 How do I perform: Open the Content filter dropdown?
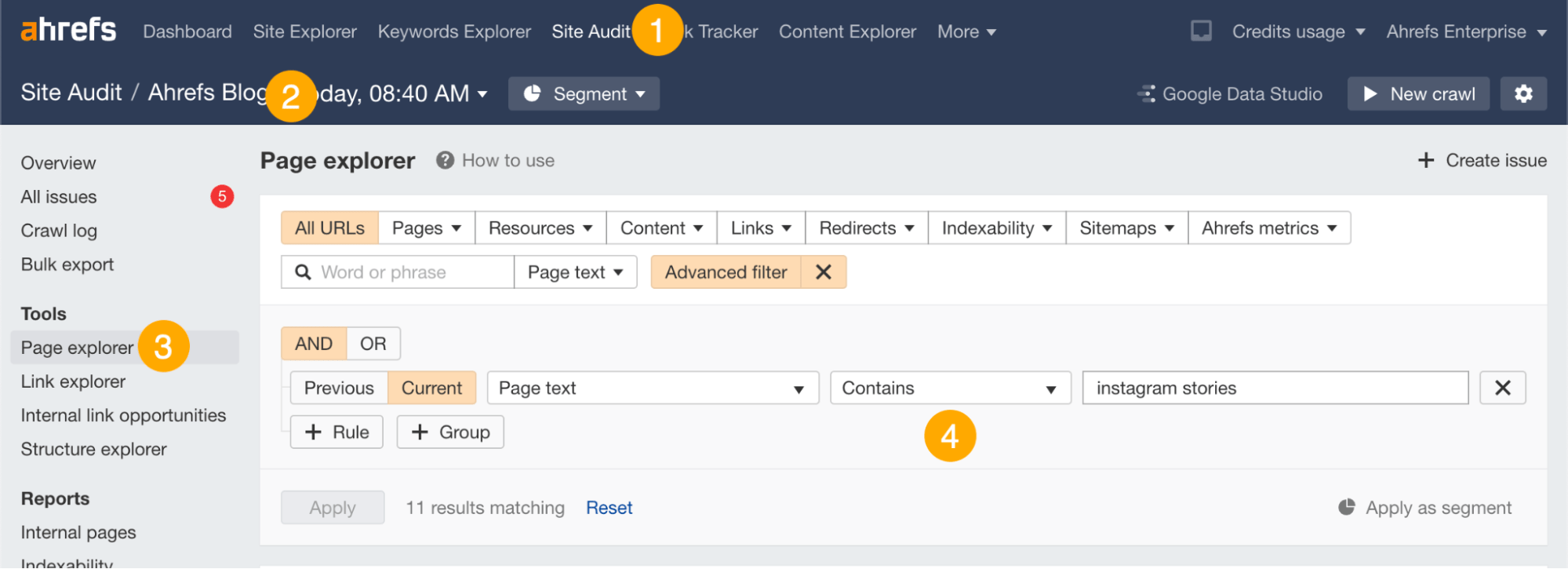point(662,228)
